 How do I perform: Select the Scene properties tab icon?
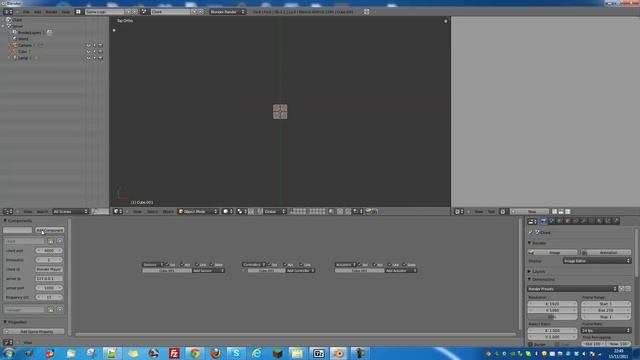[552, 221]
